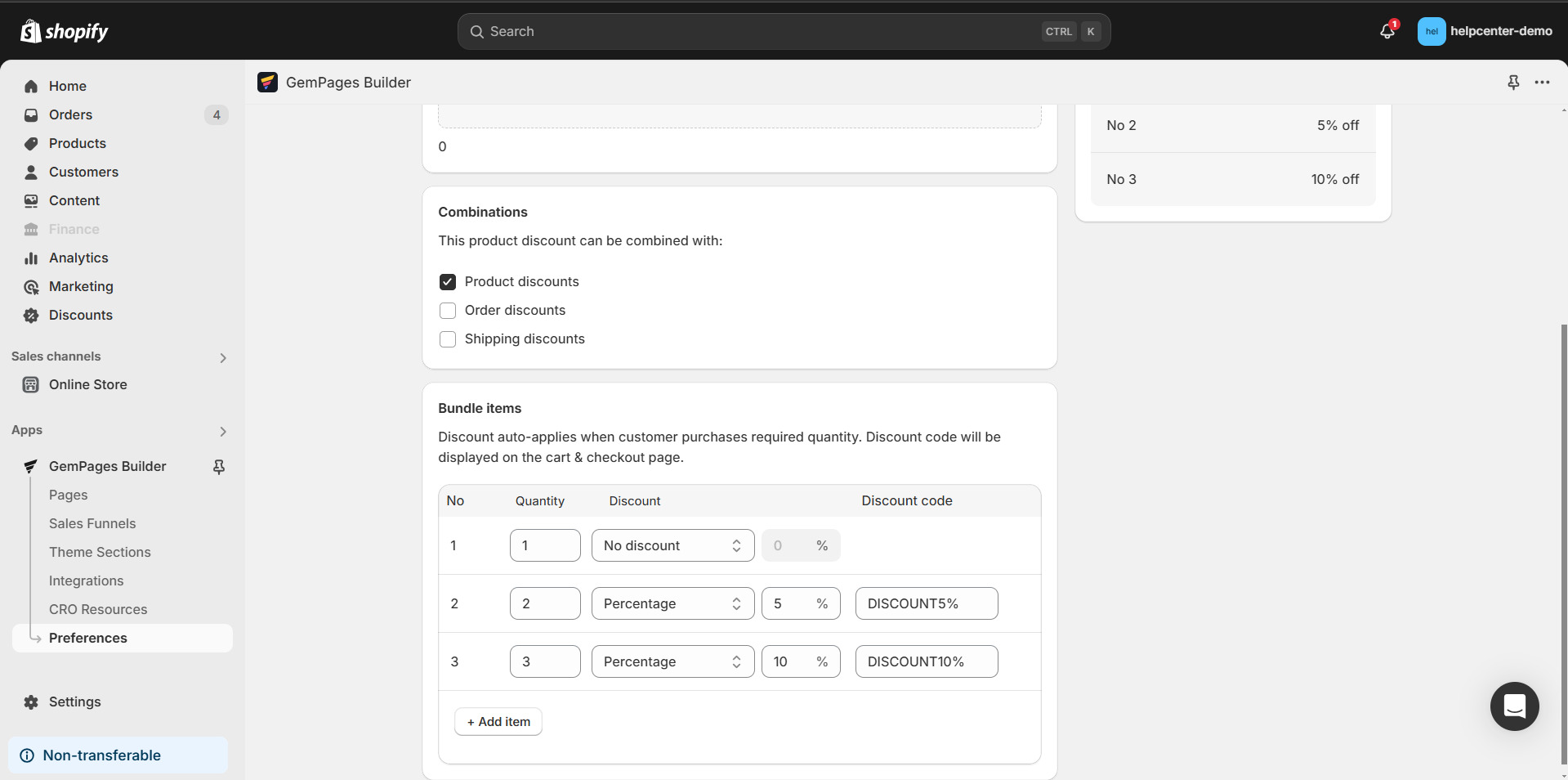Click the Shopify logo
The image size is (1568, 780).
click(65, 32)
